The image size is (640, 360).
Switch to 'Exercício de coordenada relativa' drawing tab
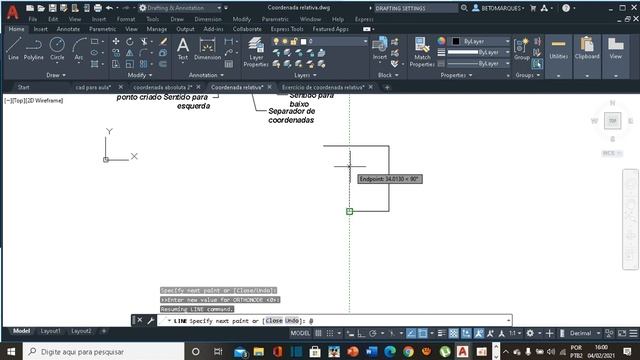(x=322, y=87)
